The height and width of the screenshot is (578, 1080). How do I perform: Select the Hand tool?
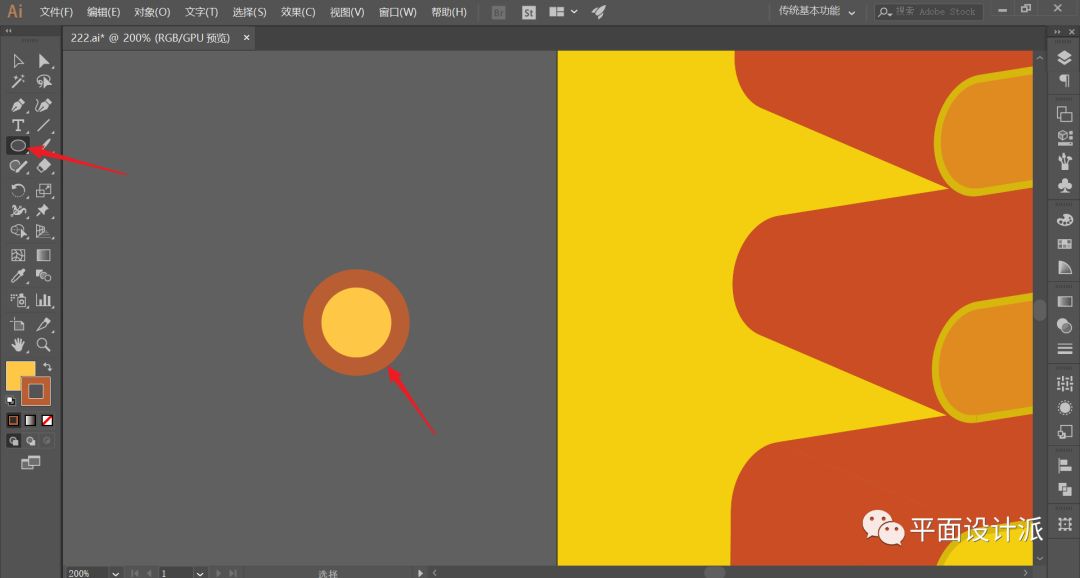point(18,345)
